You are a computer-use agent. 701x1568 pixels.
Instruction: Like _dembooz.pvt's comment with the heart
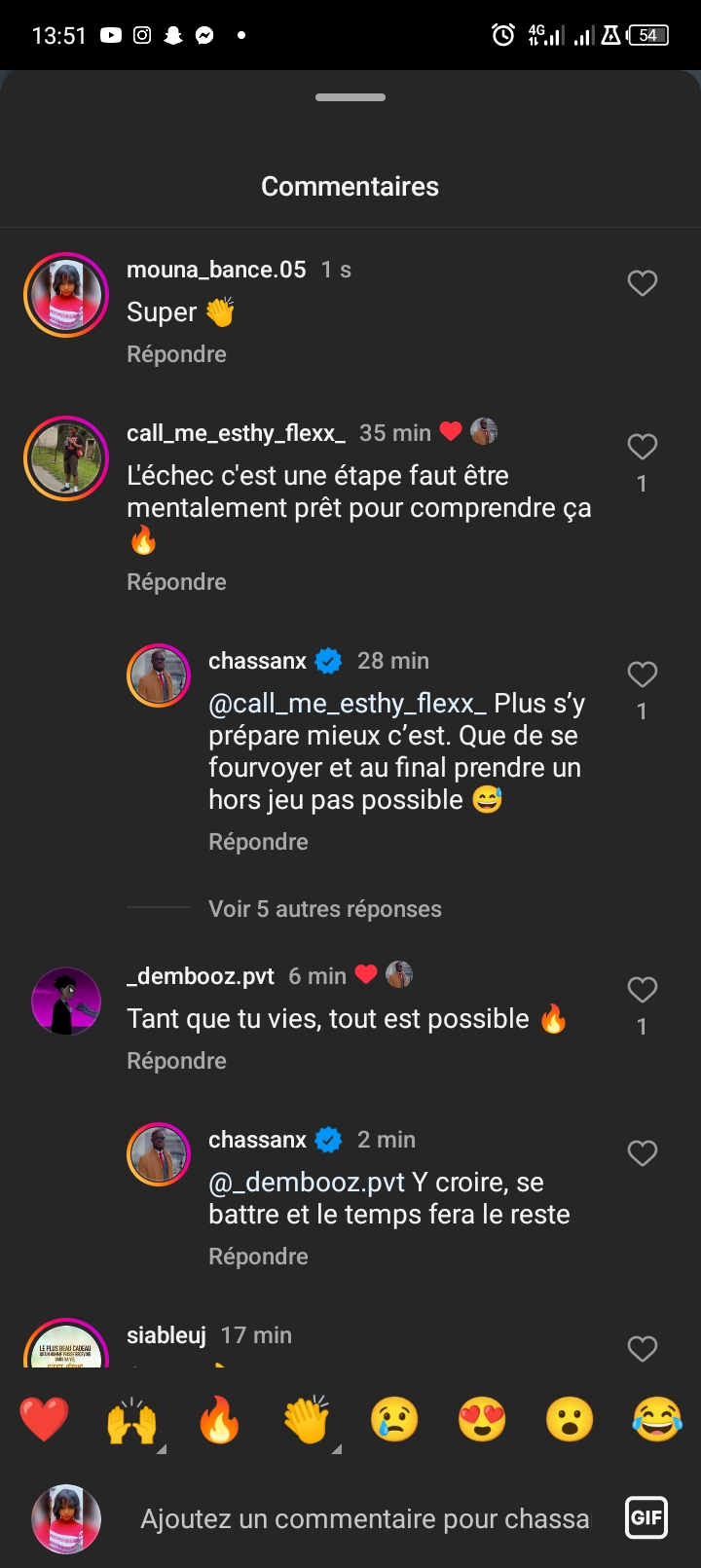tap(642, 990)
